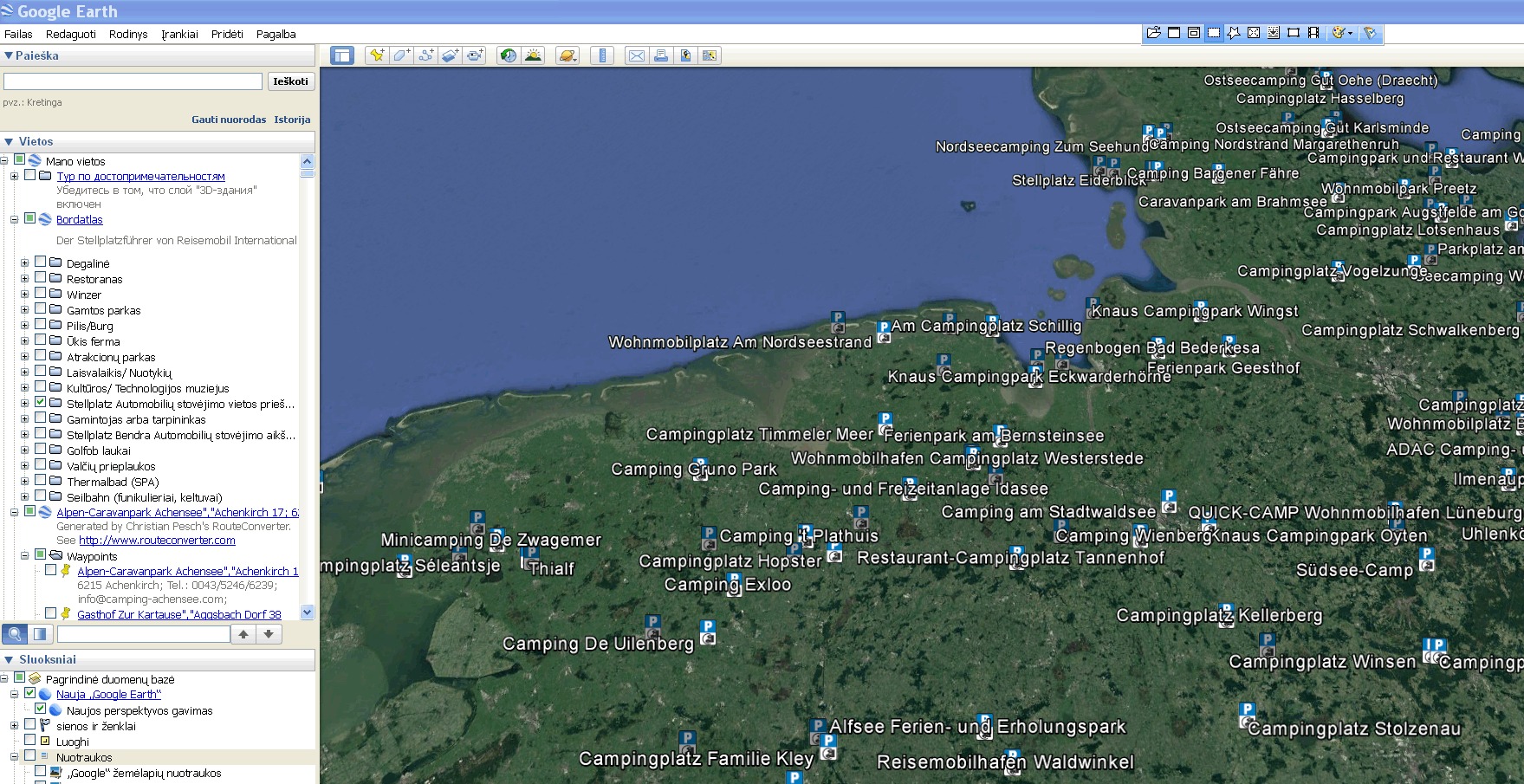Select the window capture icon
This screenshot has width=1524, height=784.
point(1174,33)
